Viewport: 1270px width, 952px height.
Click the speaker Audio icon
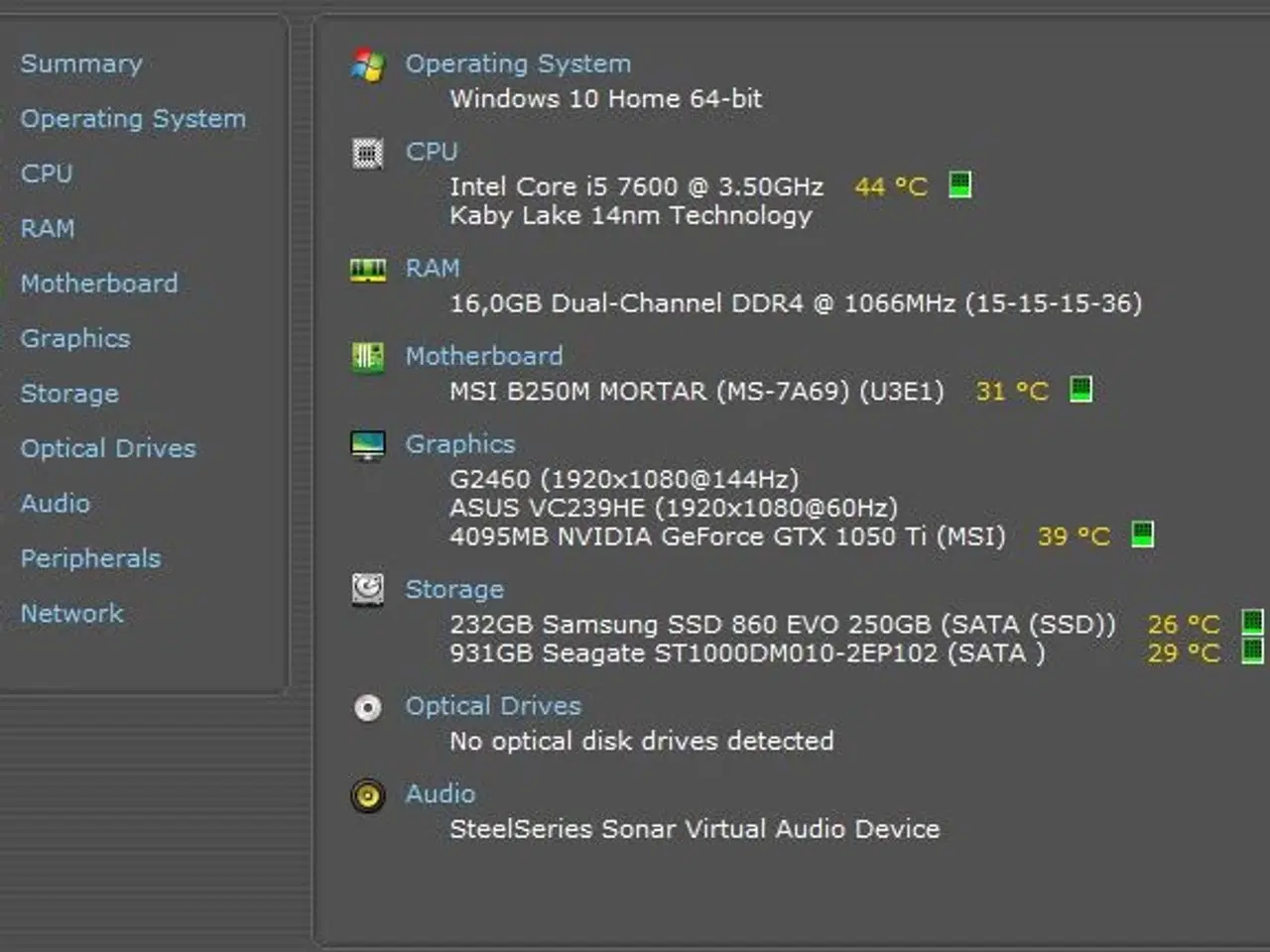click(368, 795)
